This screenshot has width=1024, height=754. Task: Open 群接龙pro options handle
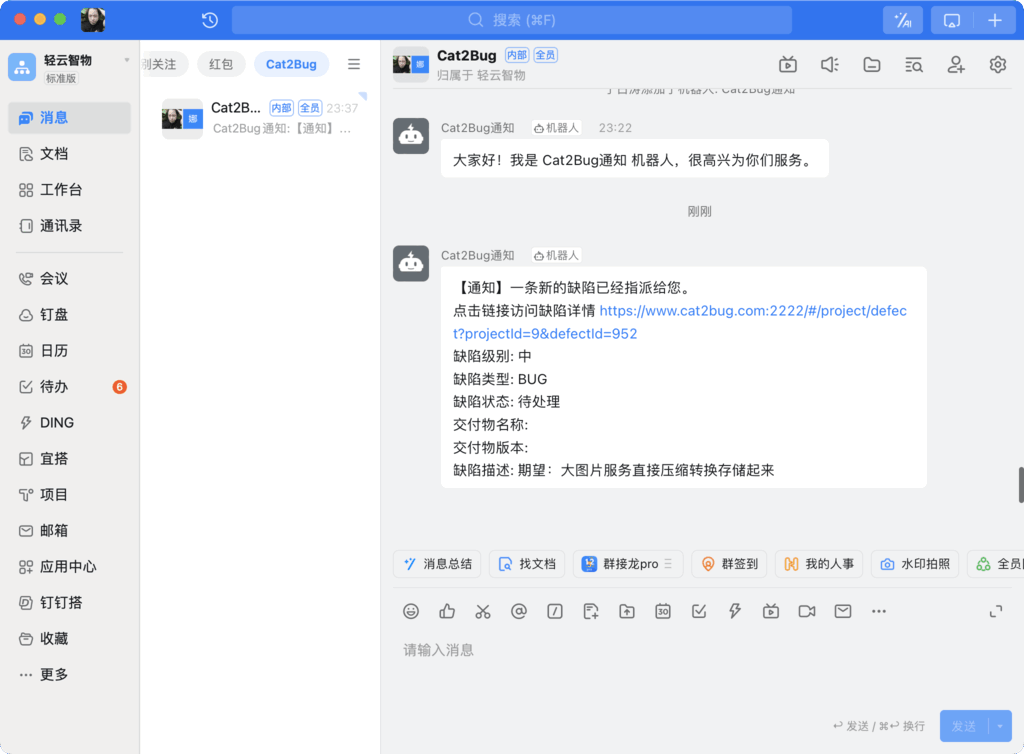[668, 563]
